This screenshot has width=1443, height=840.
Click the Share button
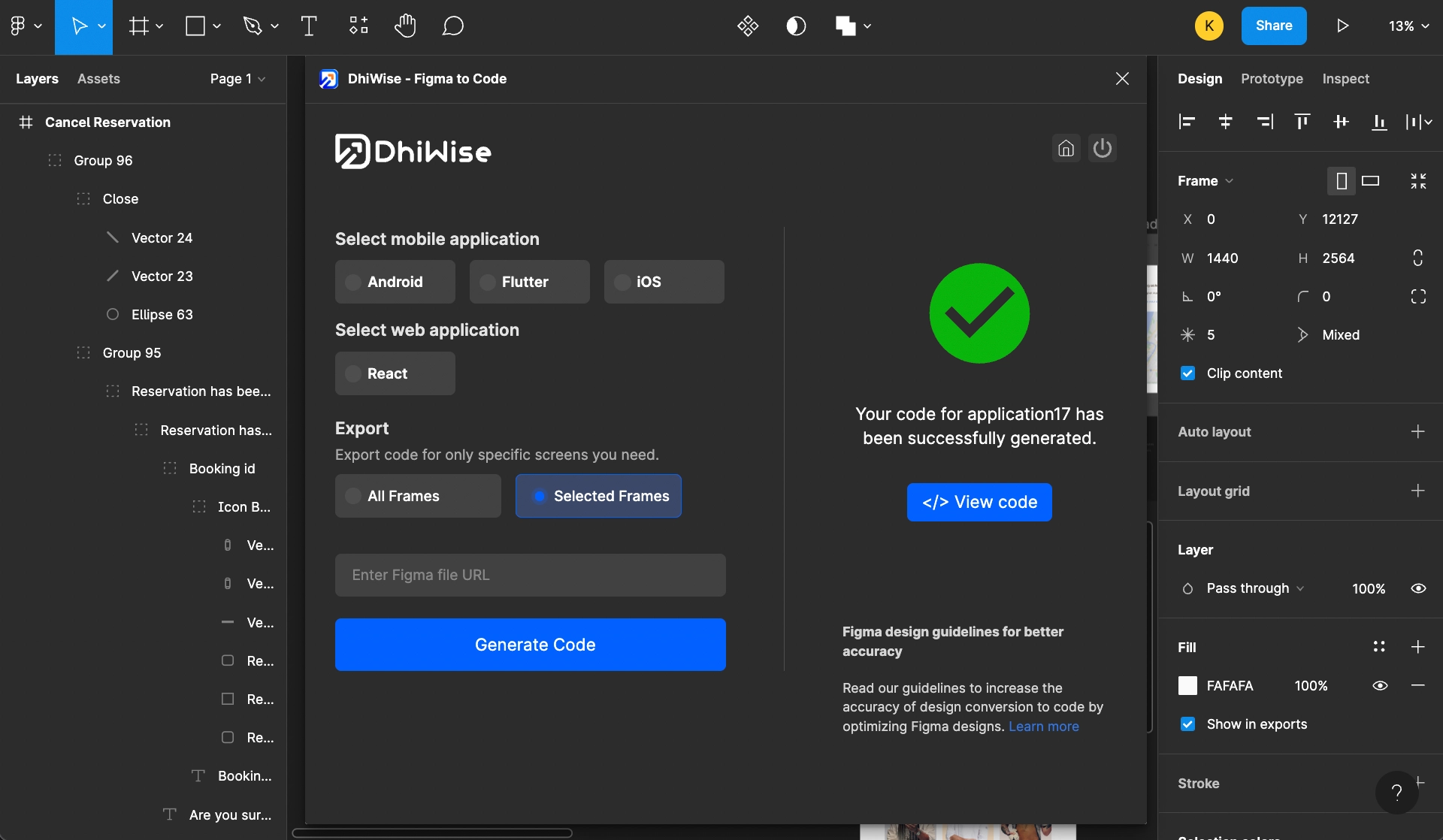click(1274, 26)
